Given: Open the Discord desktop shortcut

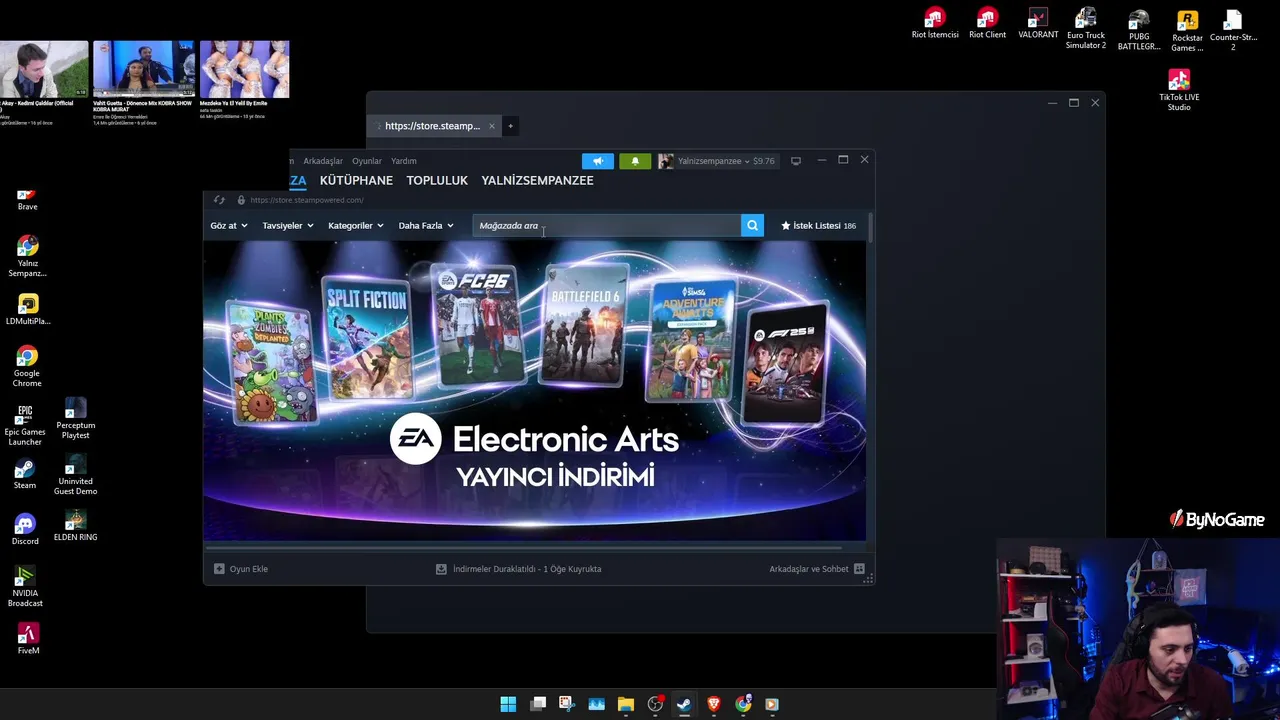Looking at the screenshot, I should point(25,530).
